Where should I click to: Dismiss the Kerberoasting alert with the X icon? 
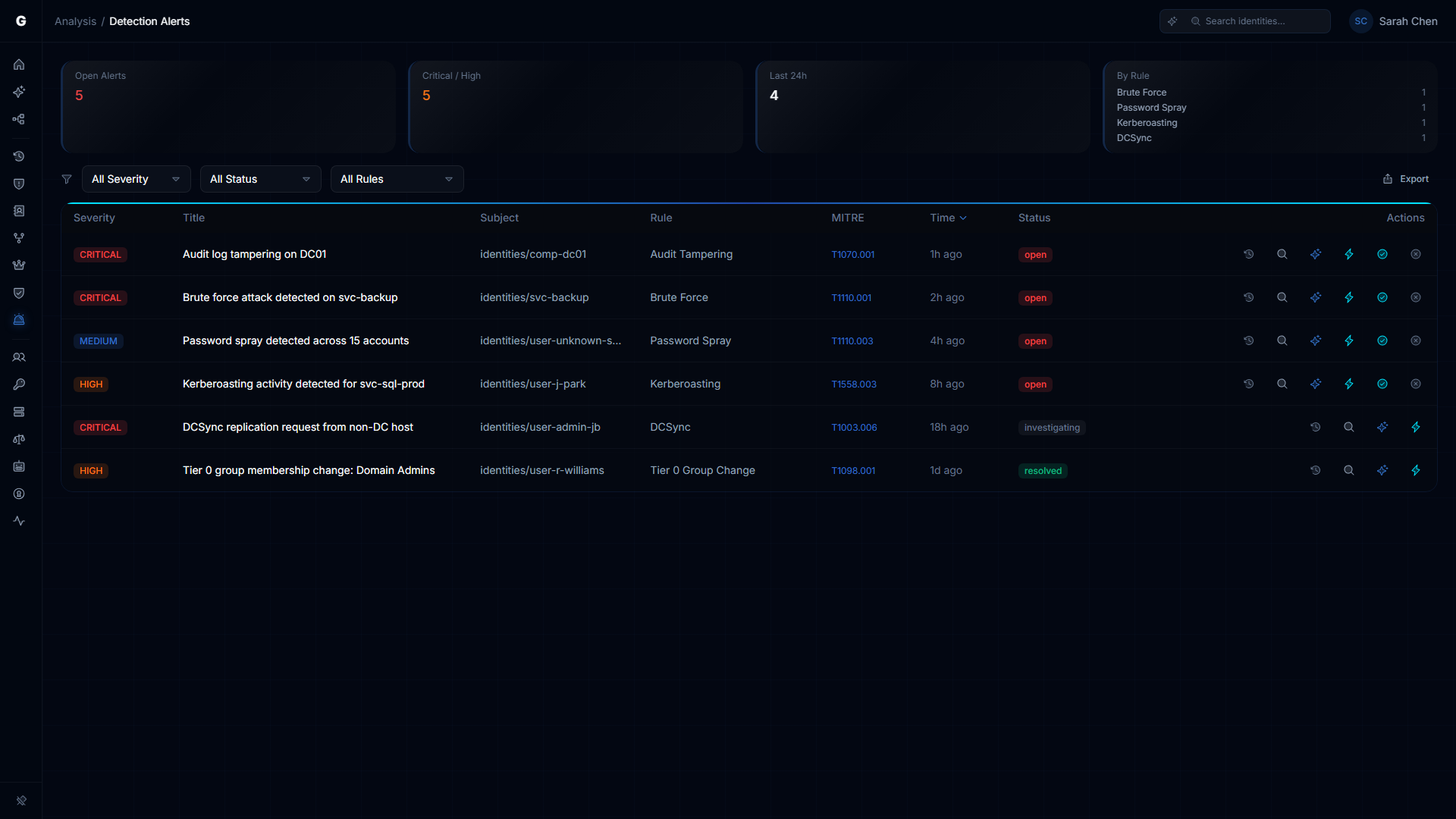(x=1416, y=384)
